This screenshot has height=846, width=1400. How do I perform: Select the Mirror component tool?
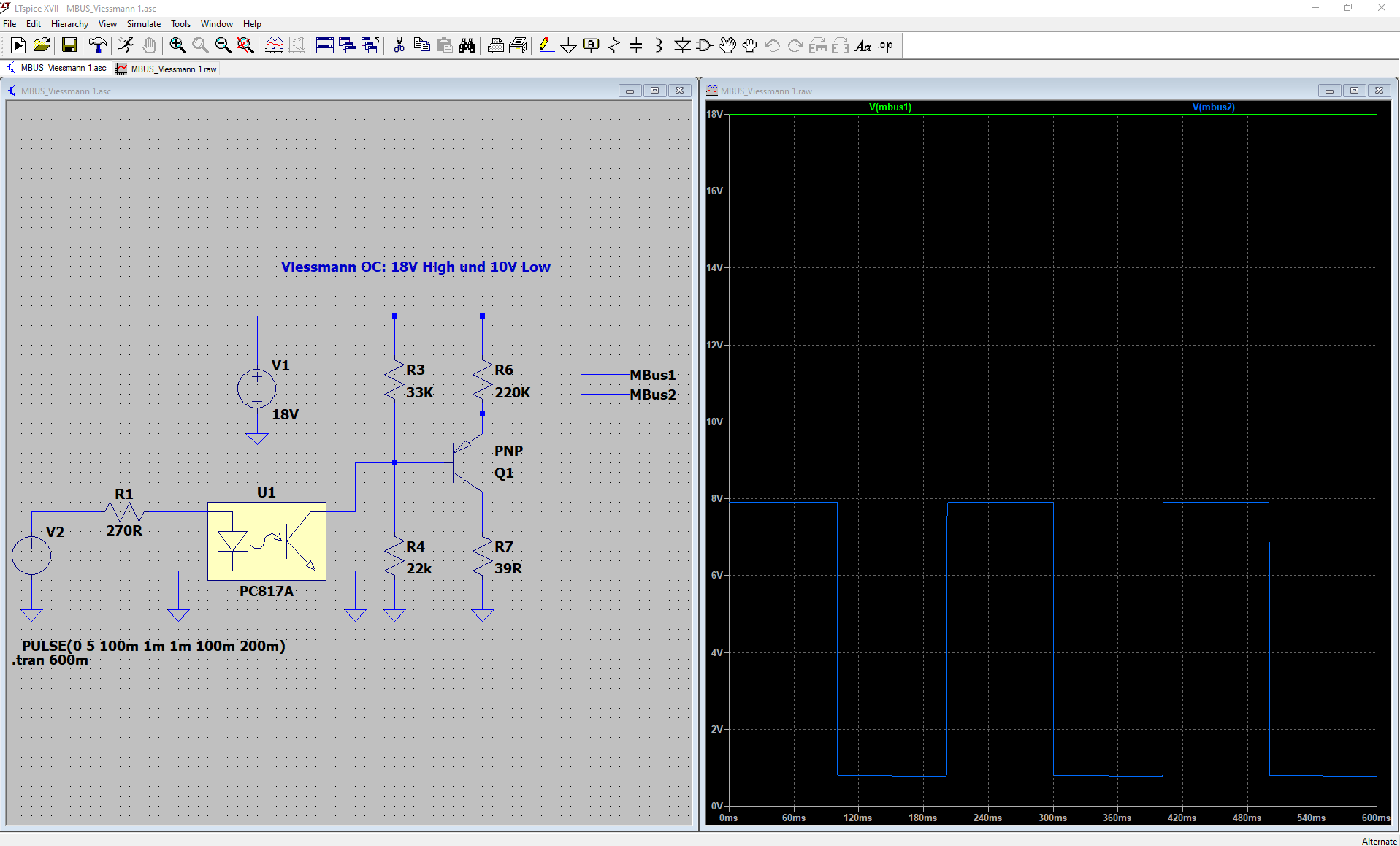(x=841, y=45)
